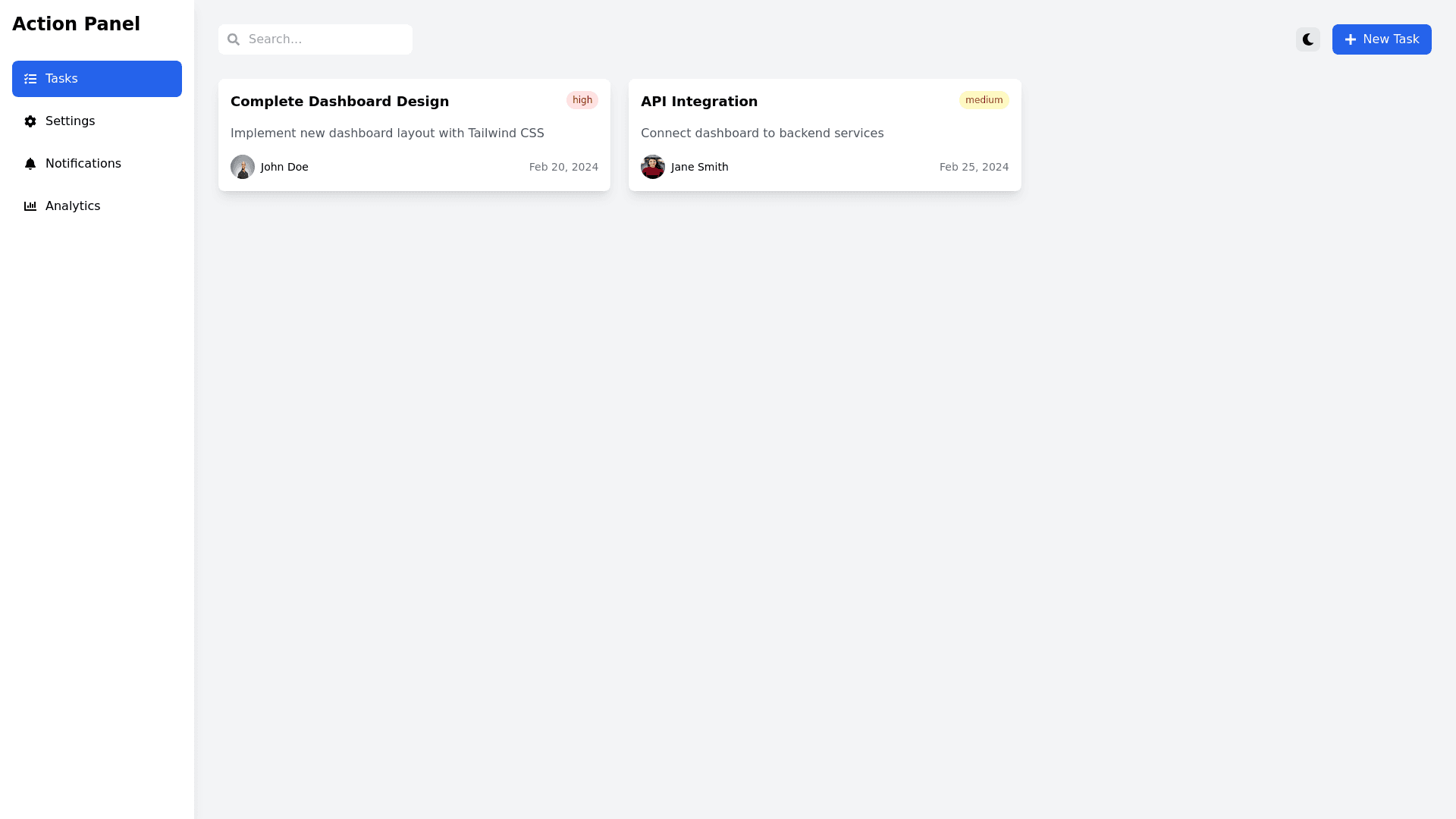
Task: Click the medium priority badge
Action: pyautogui.click(x=984, y=100)
